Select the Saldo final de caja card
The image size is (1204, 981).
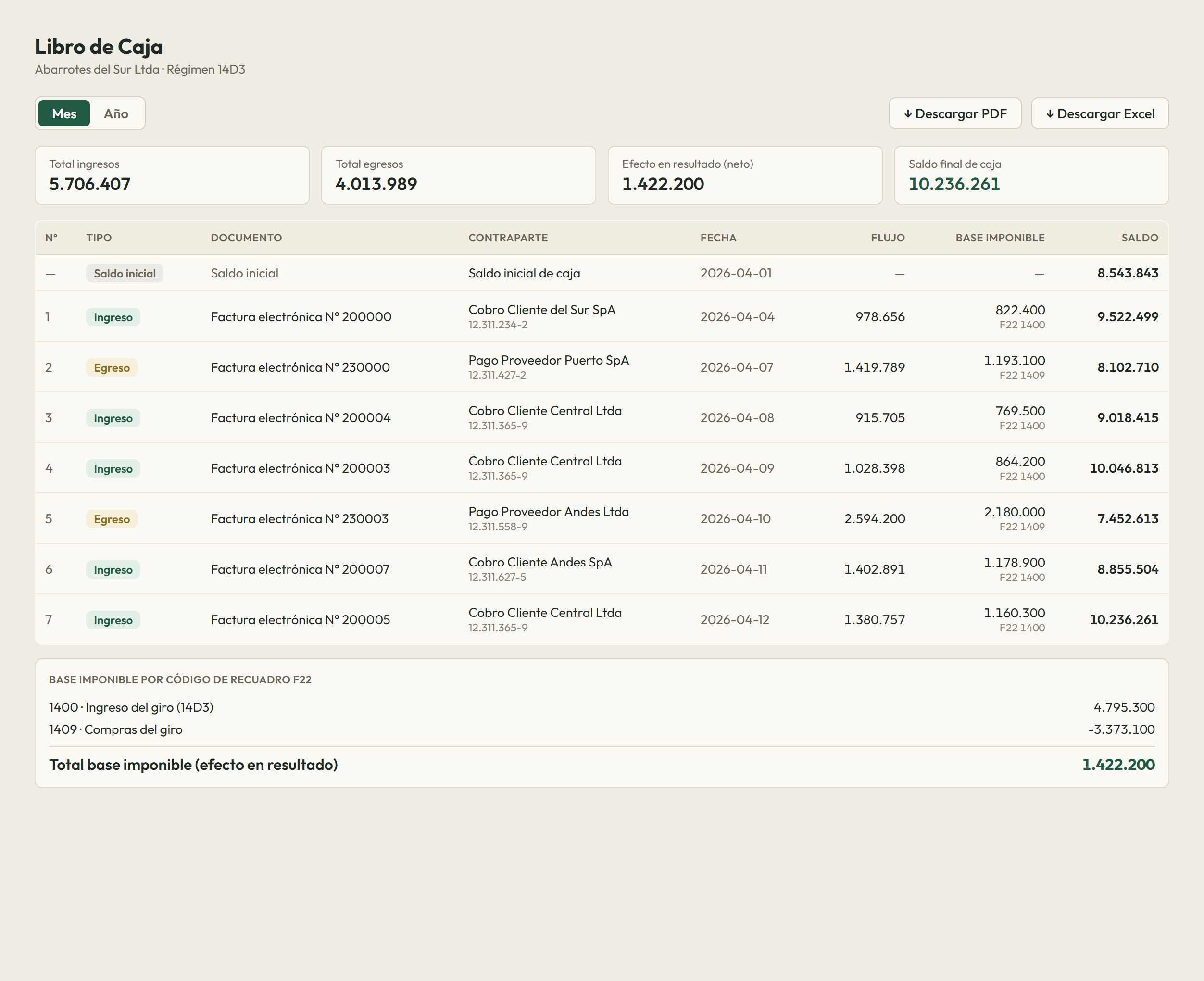pyautogui.click(x=1031, y=175)
